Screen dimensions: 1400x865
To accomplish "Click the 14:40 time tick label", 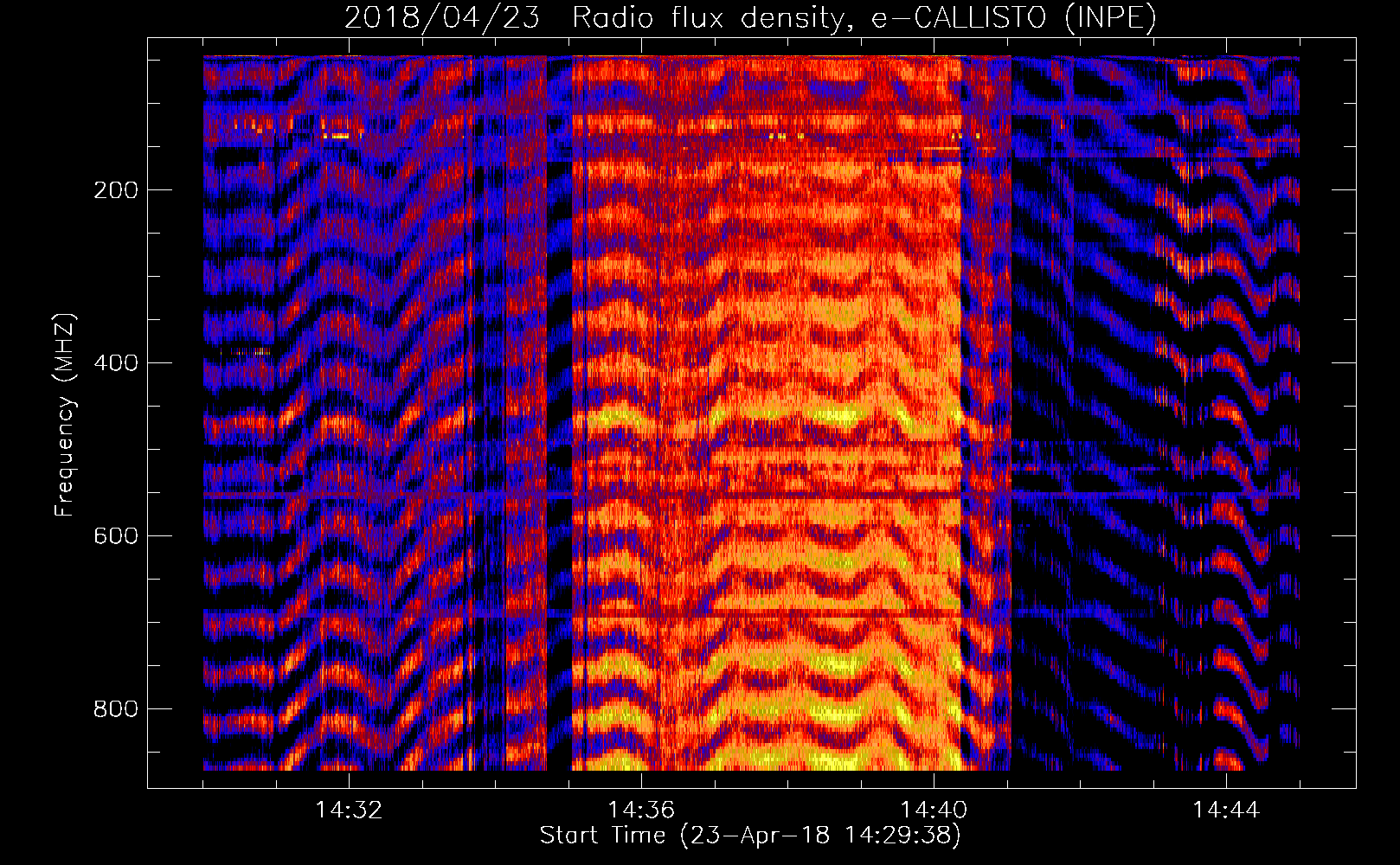I will [x=934, y=811].
